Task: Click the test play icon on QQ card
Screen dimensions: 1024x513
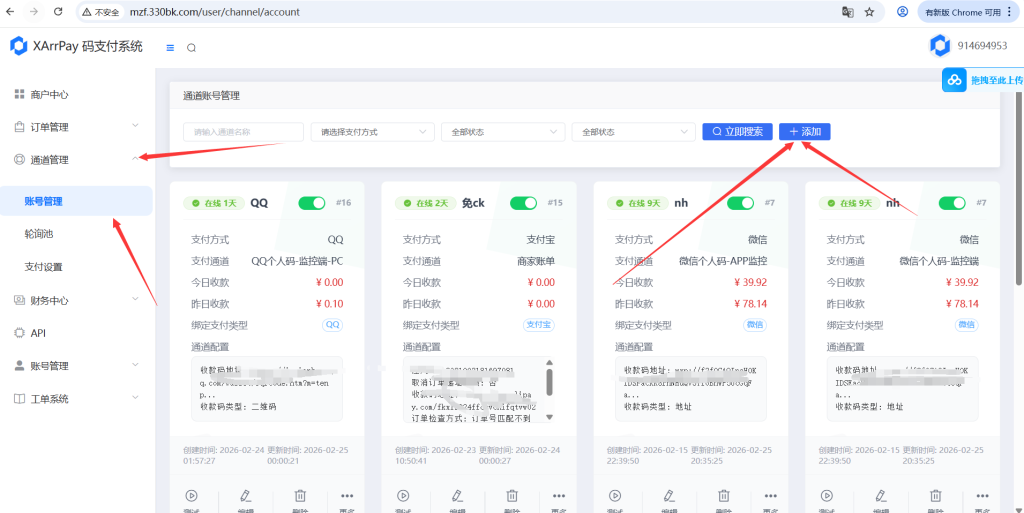Action: pyautogui.click(x=191, y=495)
